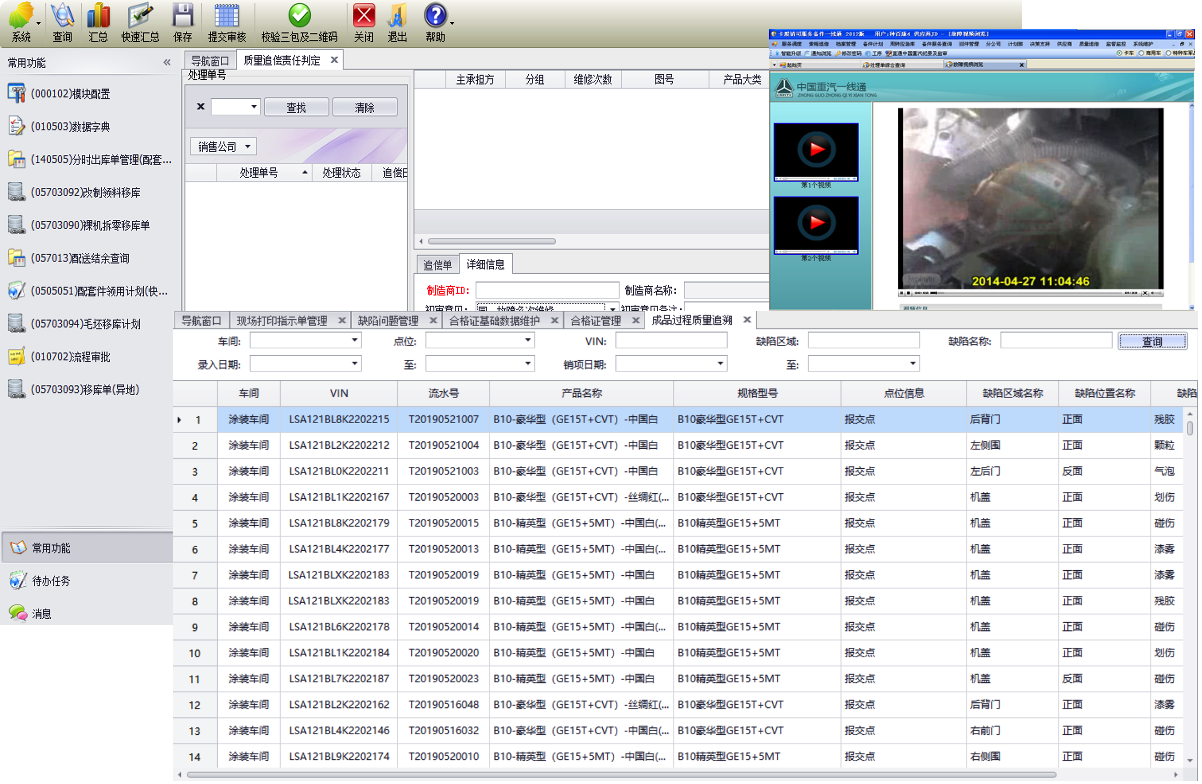
Task: Open the 车间 filter dropdown
Action: [355, 341]
